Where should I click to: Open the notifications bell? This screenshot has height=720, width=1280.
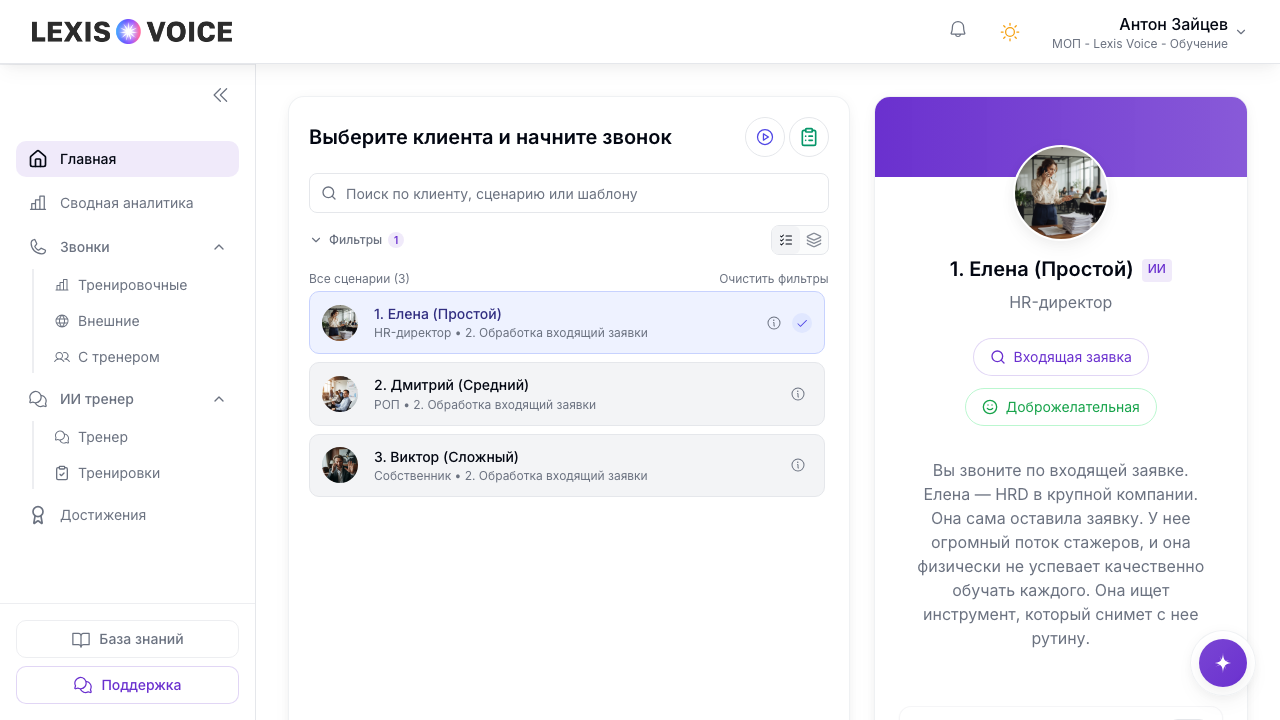click(958, 30)
